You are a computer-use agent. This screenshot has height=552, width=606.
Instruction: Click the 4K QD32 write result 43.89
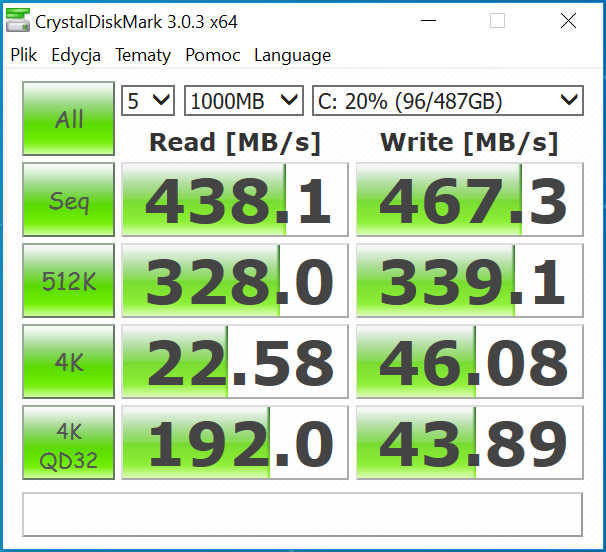coord(470,443)
